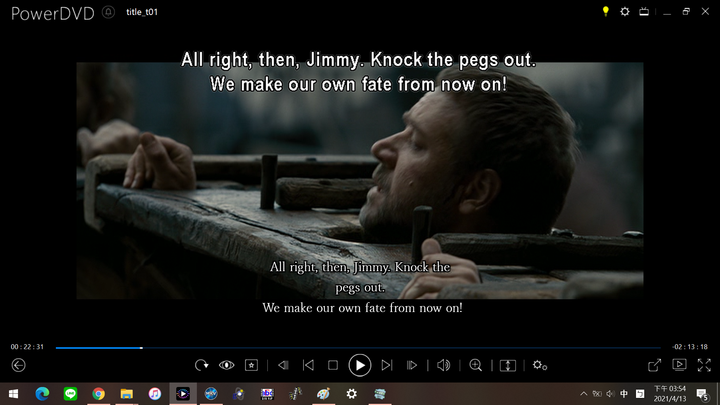This screenshot has height=405, width=720.
Task: Open iTunes music icon in taskbar
Action: tap(155, 394)
